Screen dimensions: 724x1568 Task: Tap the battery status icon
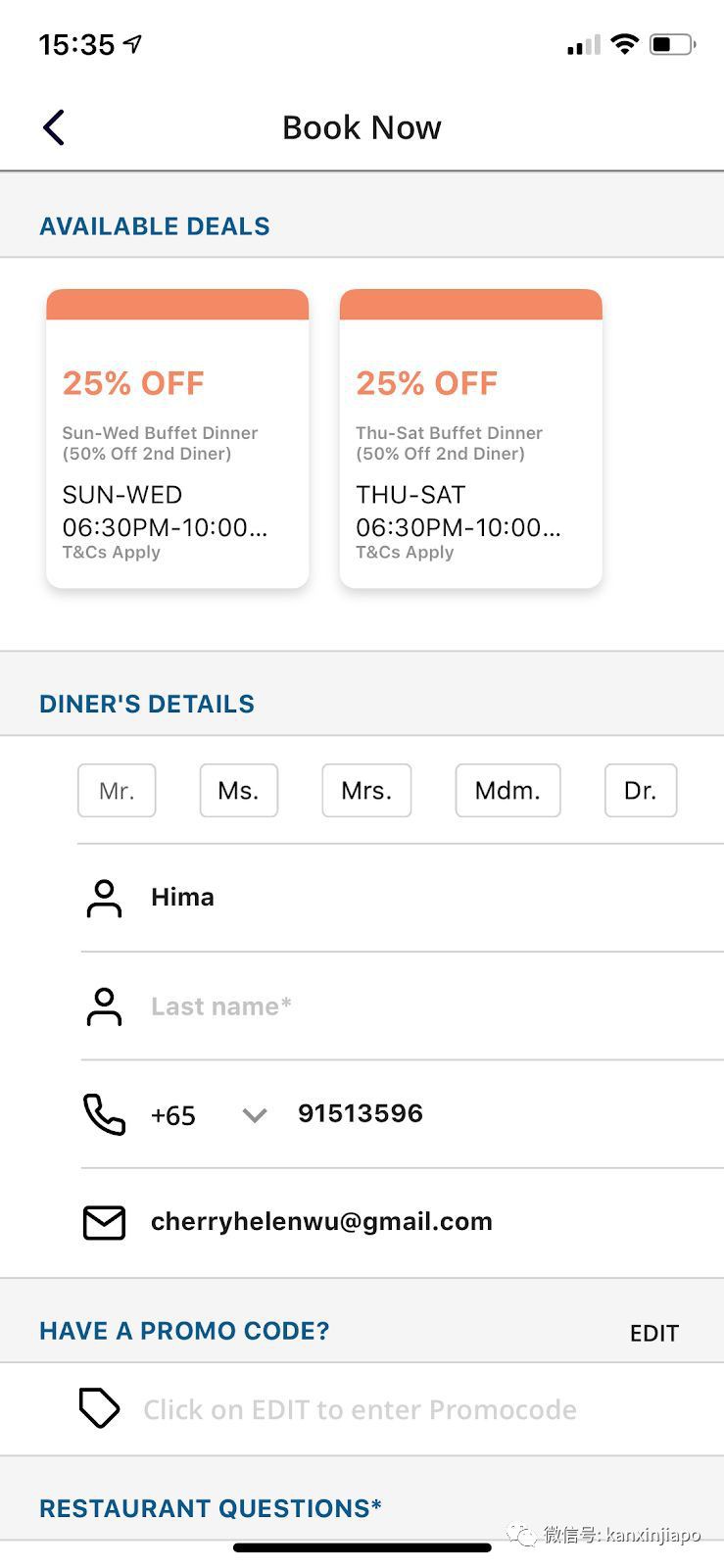pyautogui.click(x=672, y=44)
